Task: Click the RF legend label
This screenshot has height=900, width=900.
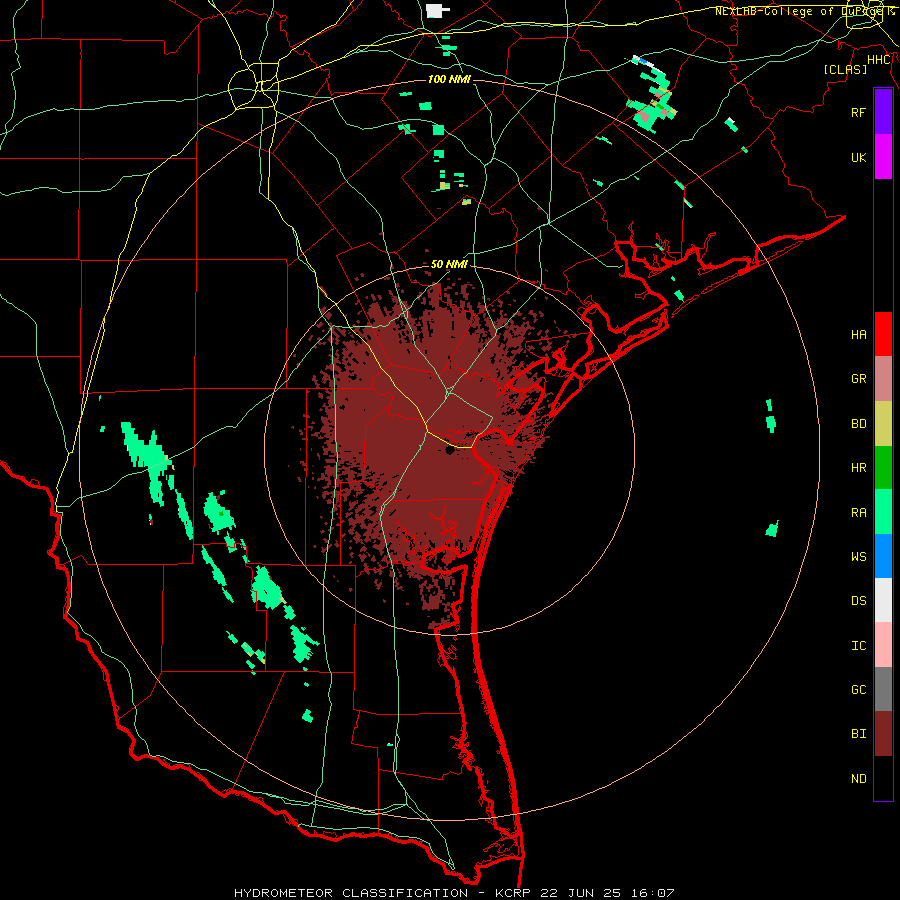Action: 859,113
